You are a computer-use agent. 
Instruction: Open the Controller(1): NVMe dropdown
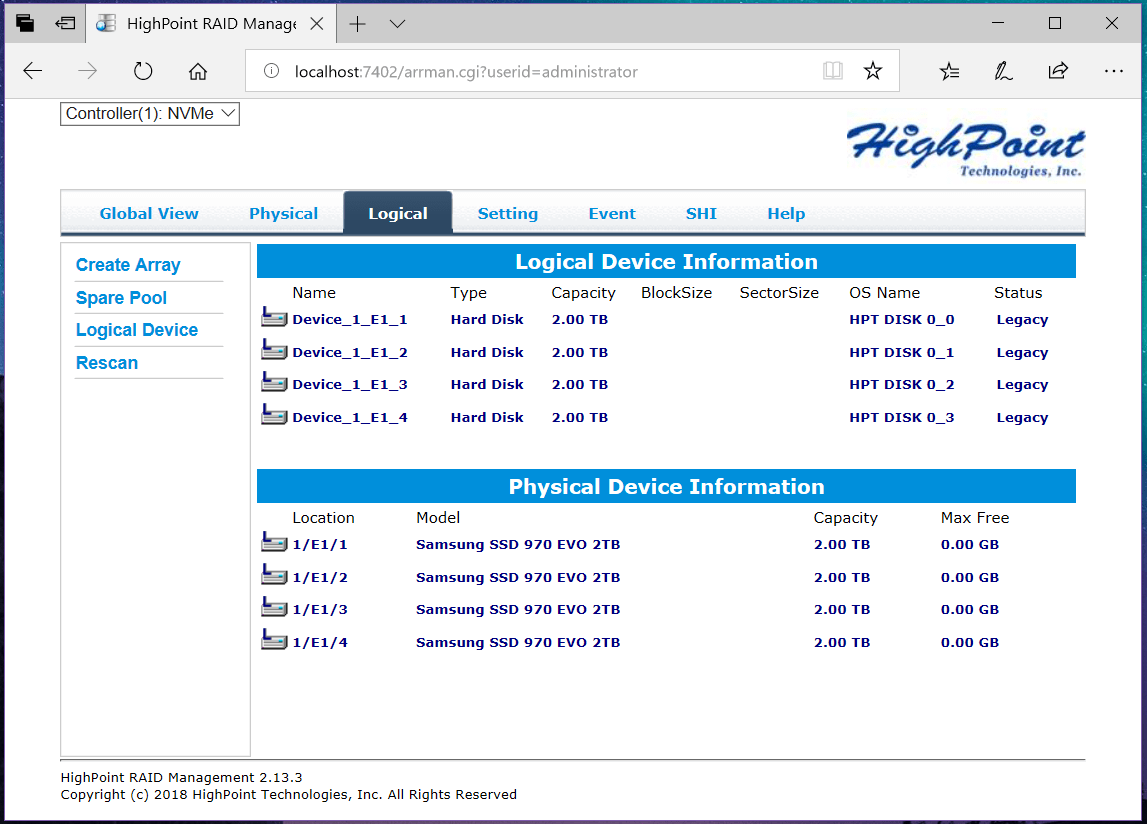(150, 114)
